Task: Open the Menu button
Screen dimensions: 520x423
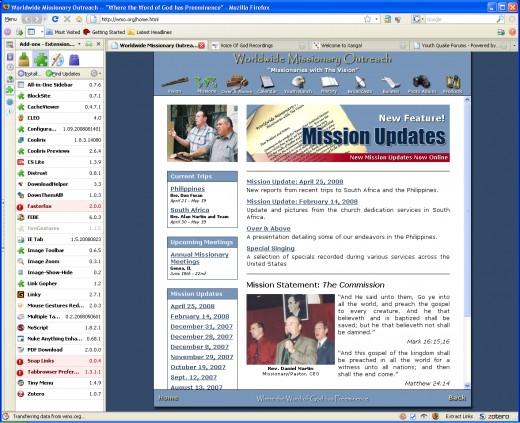Action: coord(11,19)
